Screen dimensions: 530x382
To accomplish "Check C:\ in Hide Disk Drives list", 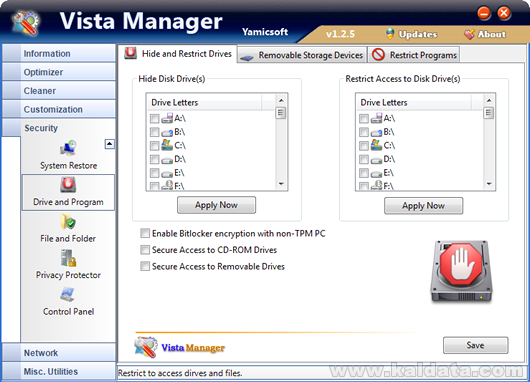I will tap(154, 146).
